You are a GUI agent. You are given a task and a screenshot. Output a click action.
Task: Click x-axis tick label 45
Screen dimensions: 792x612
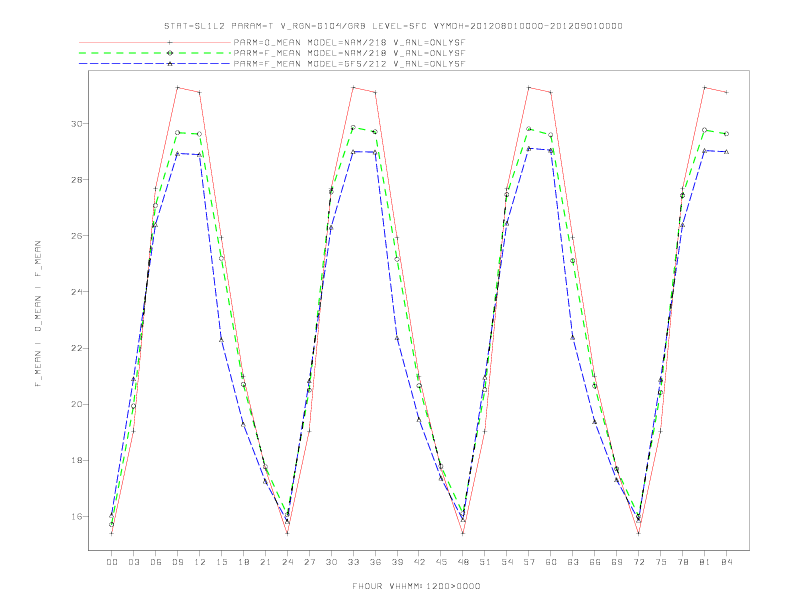pyautogui.click(x=441, y=562)
